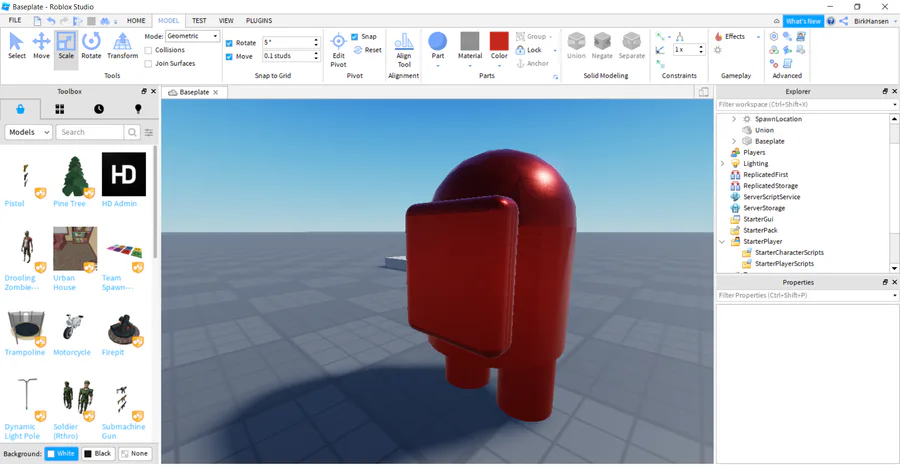Click the Group button
The height and width of the screenshot is (469, 900).
click(532, 36)
